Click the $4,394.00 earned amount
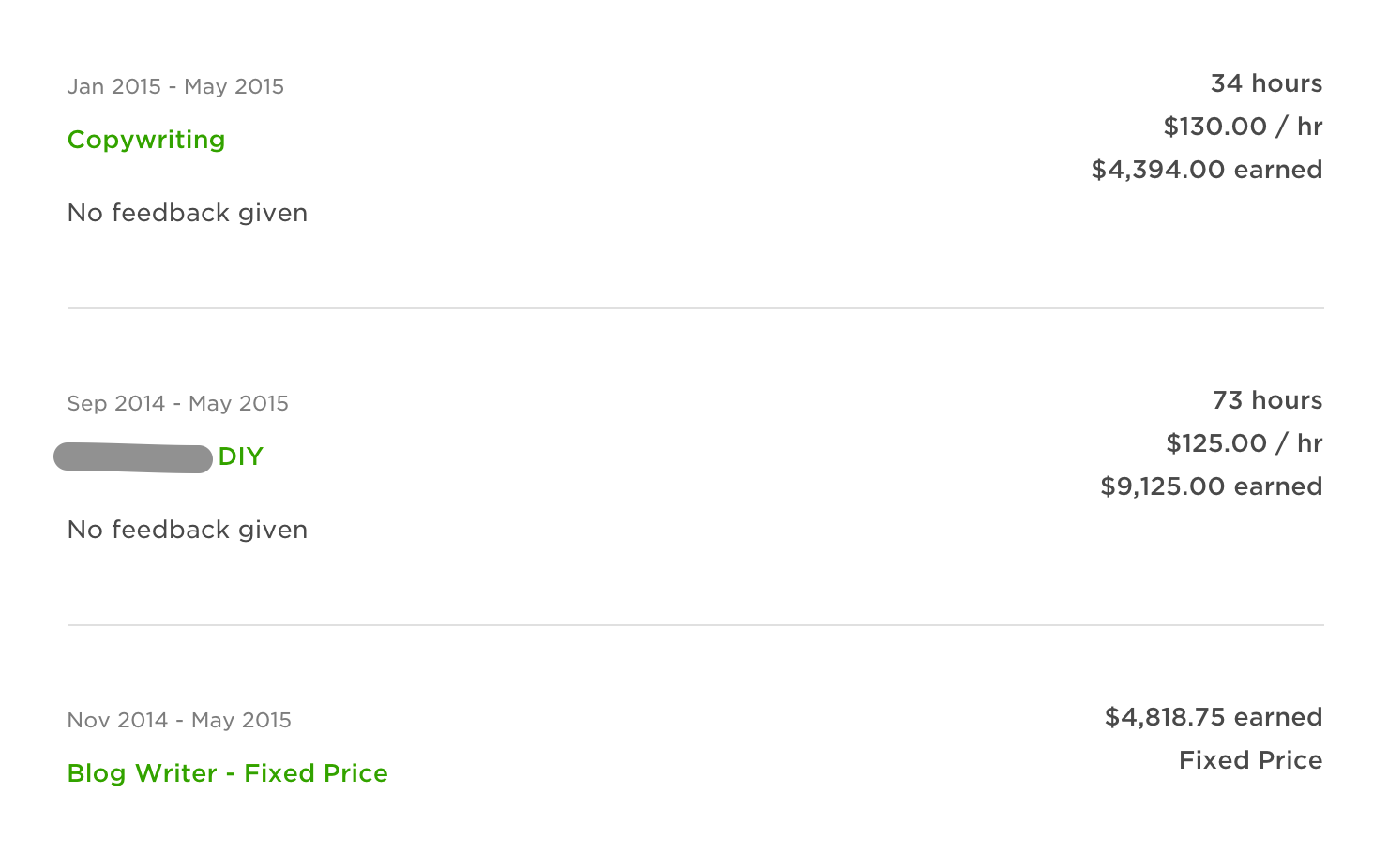The image size is (1388, 868). [x=1207, y=170]
